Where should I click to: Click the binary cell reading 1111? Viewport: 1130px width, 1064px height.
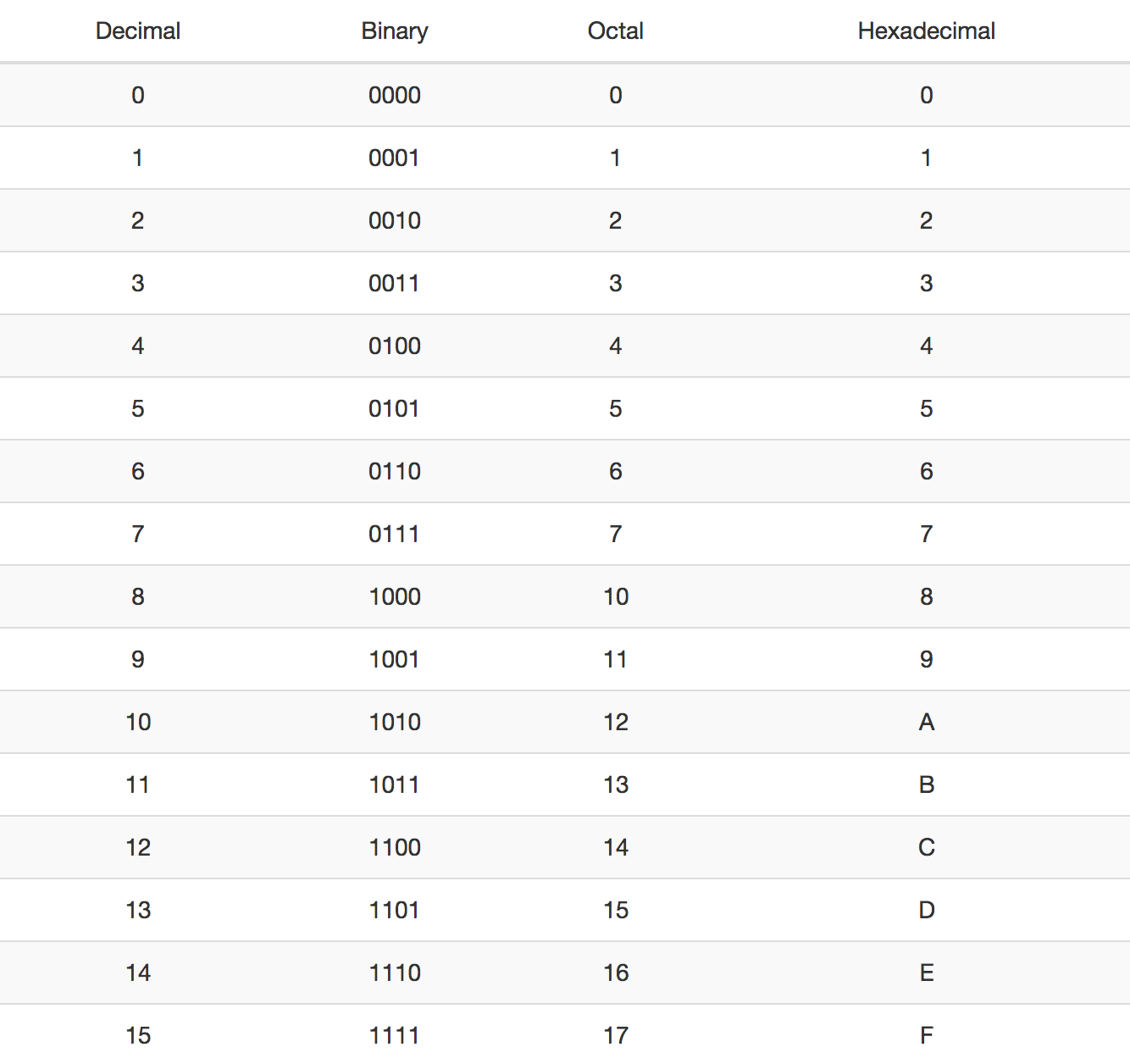(x=395, y=1035)
